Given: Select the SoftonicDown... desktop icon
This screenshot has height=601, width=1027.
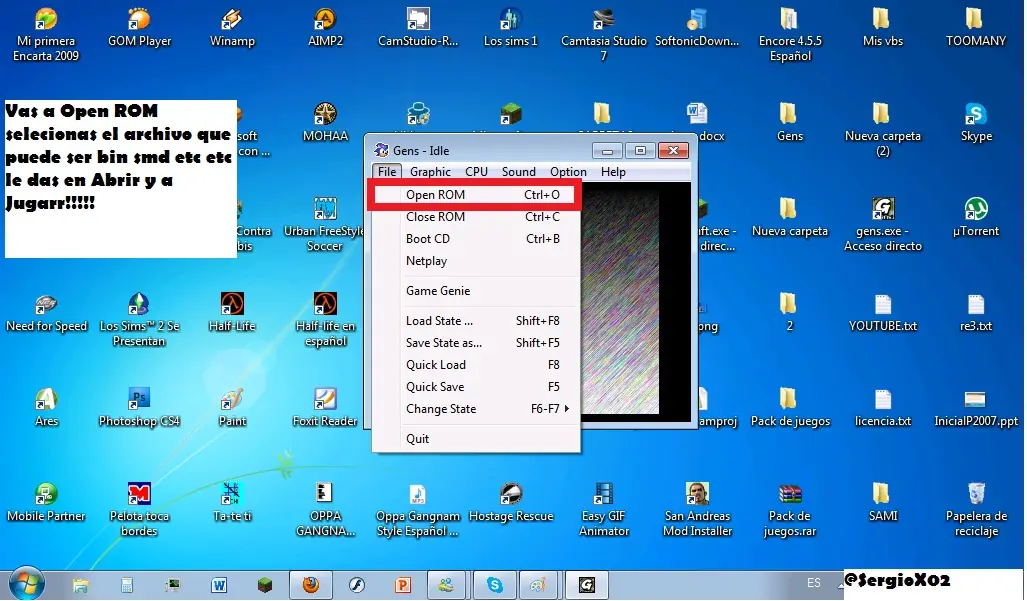Looking at the screenshot, I should [x=697, y=29].
